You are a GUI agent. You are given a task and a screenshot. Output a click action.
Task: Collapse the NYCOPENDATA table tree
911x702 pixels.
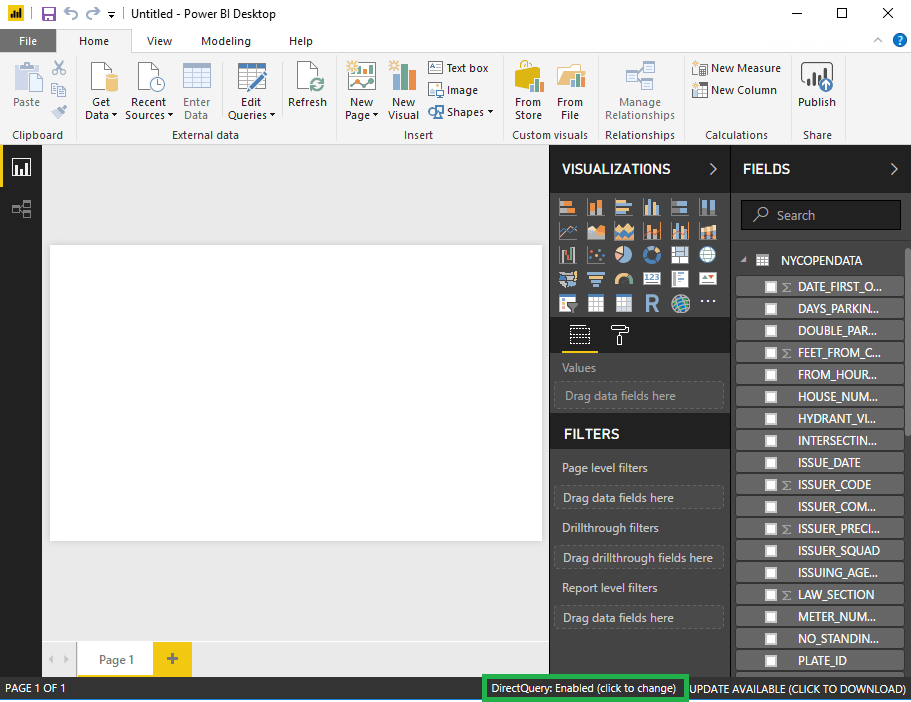tap(744, 260)
